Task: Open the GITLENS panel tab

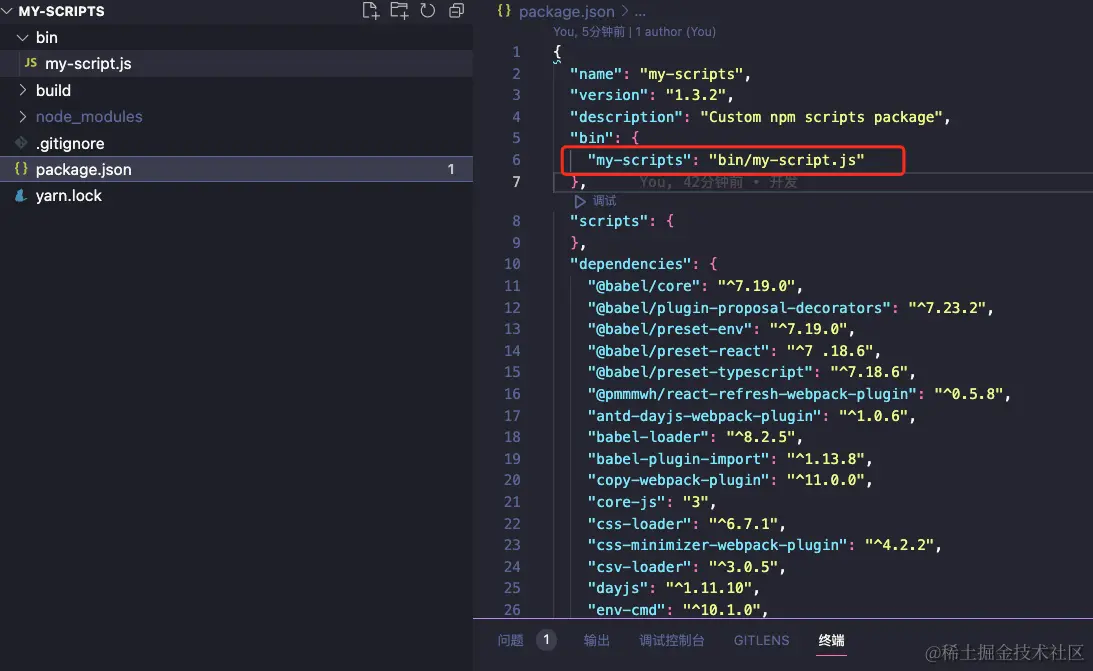Action: pyautogui.click(x=761, y=640)
